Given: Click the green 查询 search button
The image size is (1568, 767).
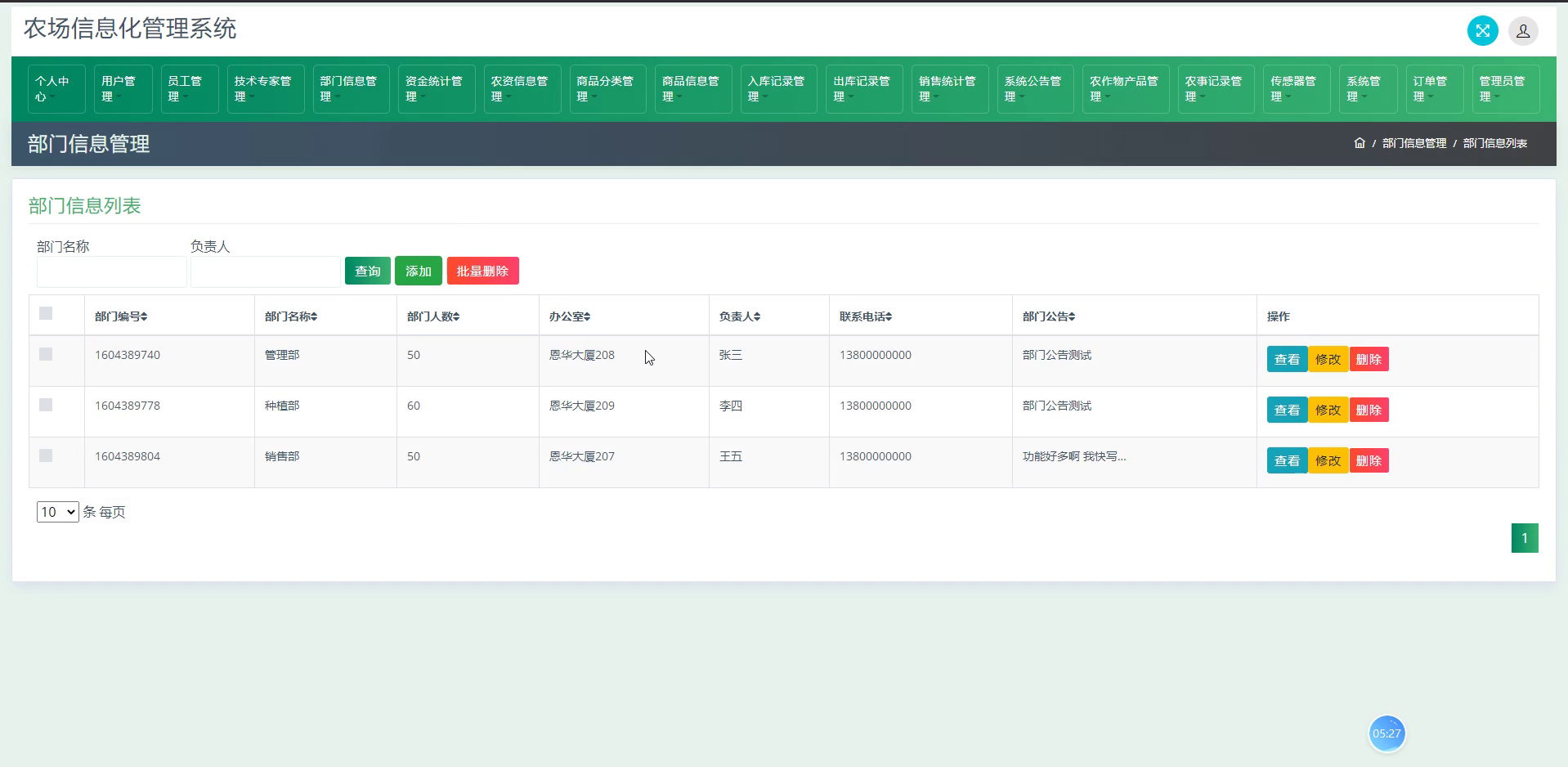Looking at the screenshot, I should click(368, 271).
